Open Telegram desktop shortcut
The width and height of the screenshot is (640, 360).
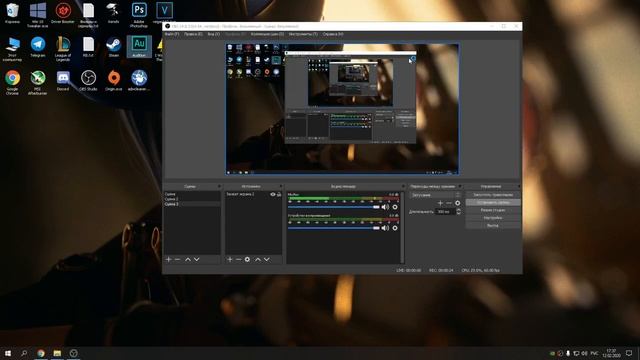point(38,47)
